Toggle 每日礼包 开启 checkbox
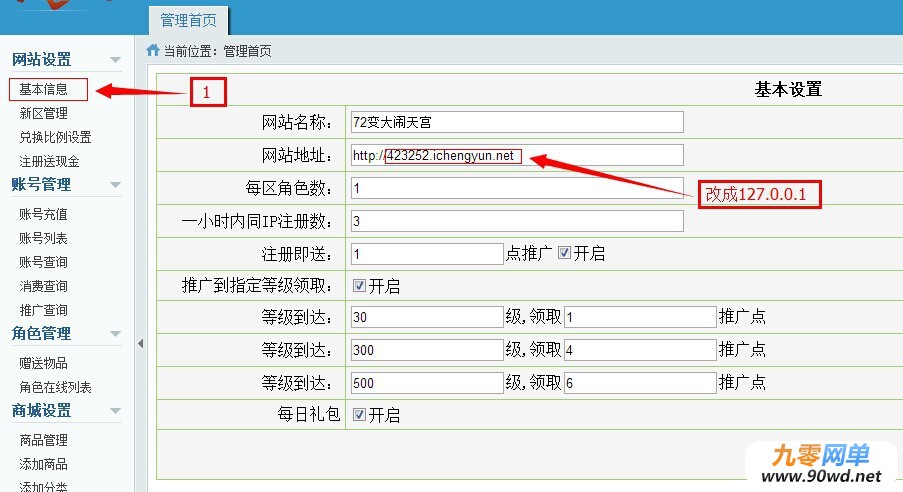 tap(359, 415)
